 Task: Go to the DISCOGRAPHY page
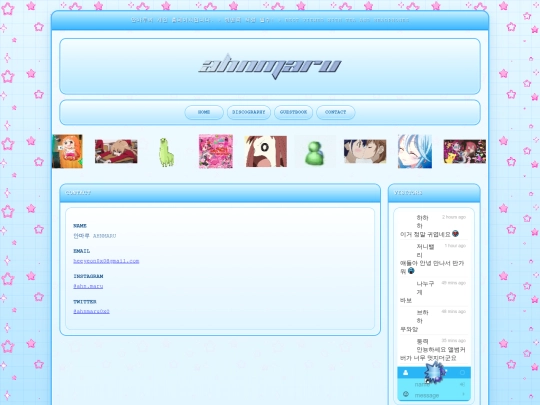click(249, 112)
